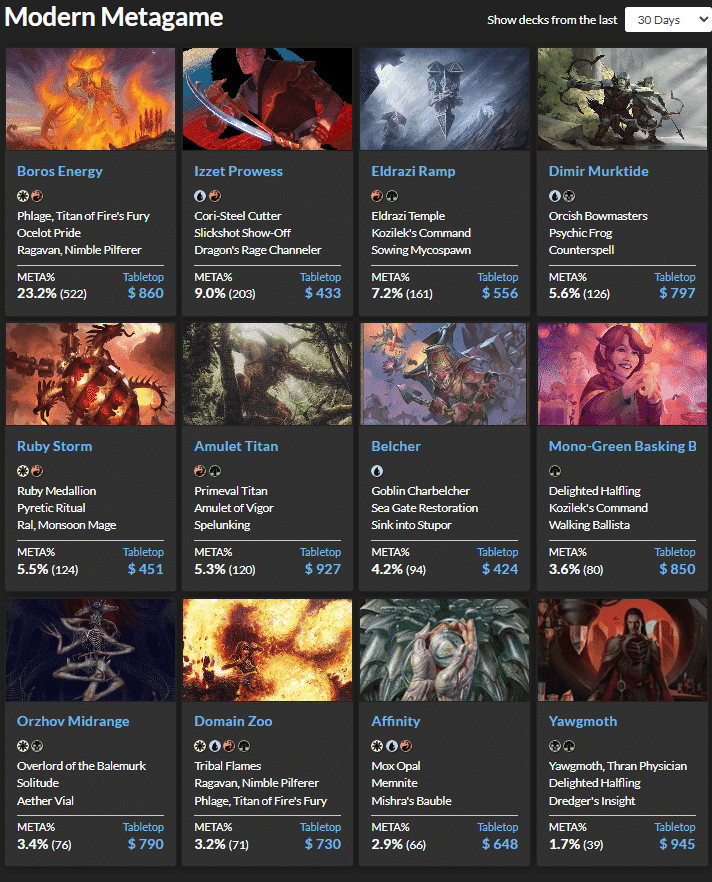Click the green mana icon under Mono-Green Basking
The width and height of the screenshot is (712, 882).
(x=555, y=471)
